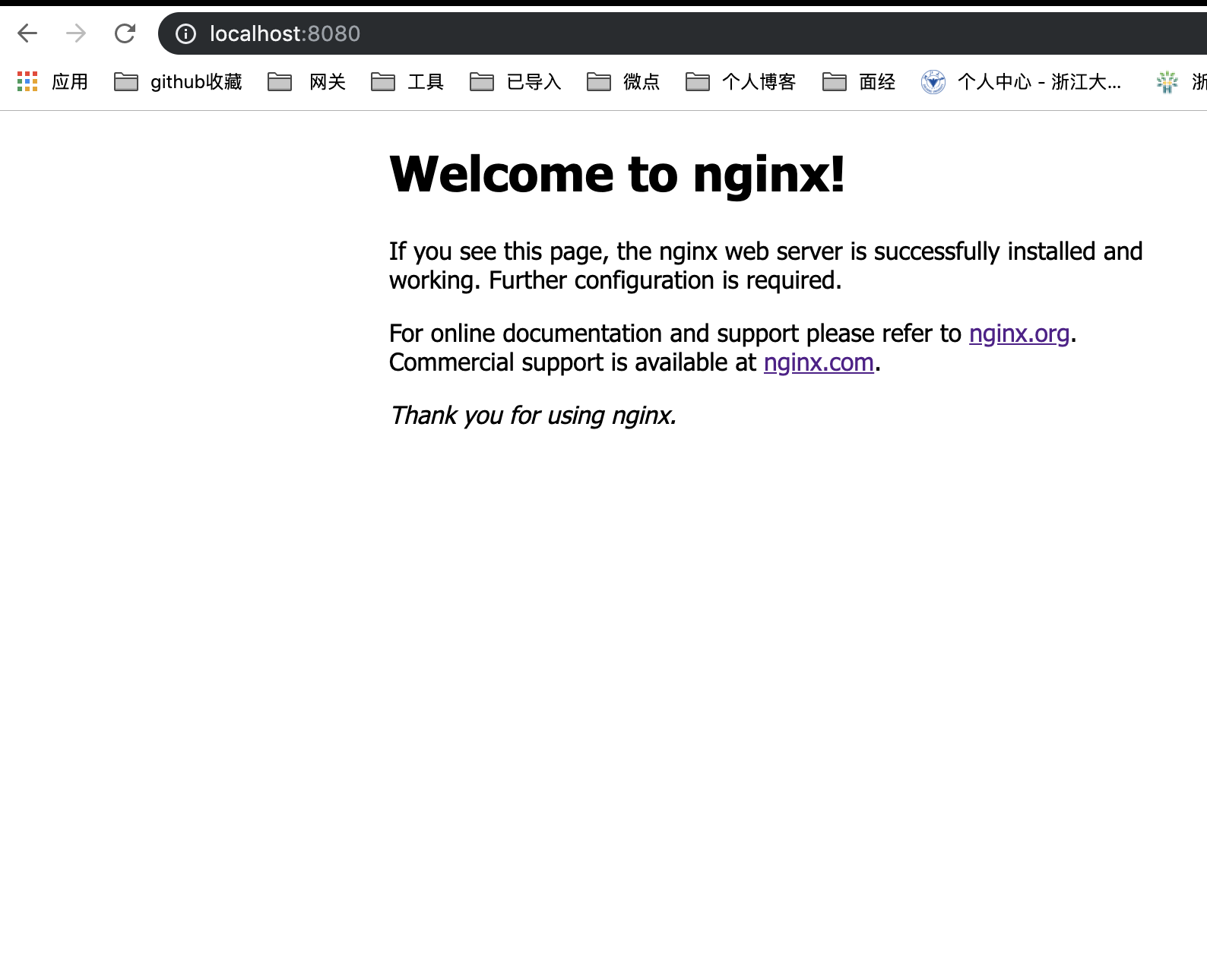The image size is (1207, 980).
Task: Open the 网关 bookmark folder
Action: pyautogui.click(x=307, y=81)
